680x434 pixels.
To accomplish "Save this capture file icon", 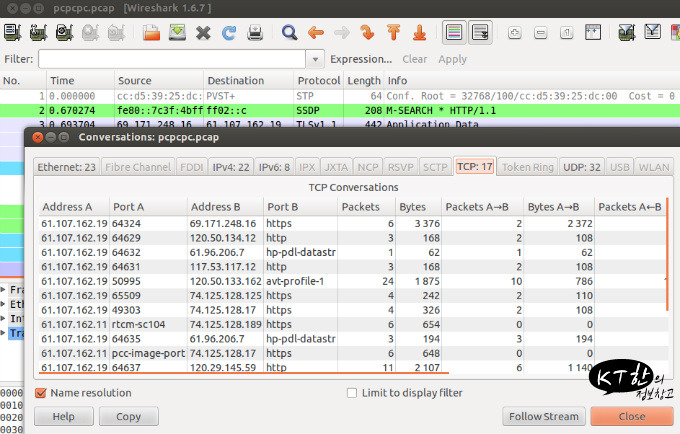I will click(177, 33).
